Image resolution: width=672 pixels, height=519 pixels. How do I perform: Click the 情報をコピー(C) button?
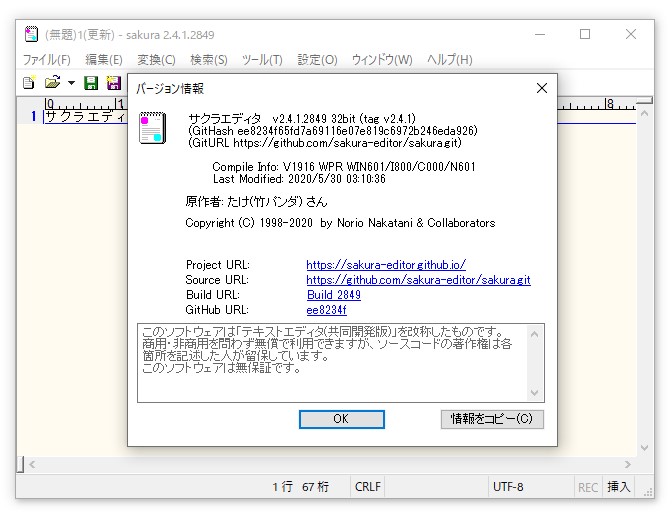492,419
